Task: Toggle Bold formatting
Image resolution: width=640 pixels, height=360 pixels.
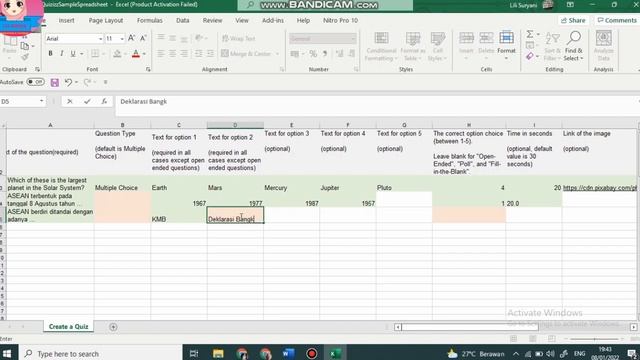Action: pos(50,53)
